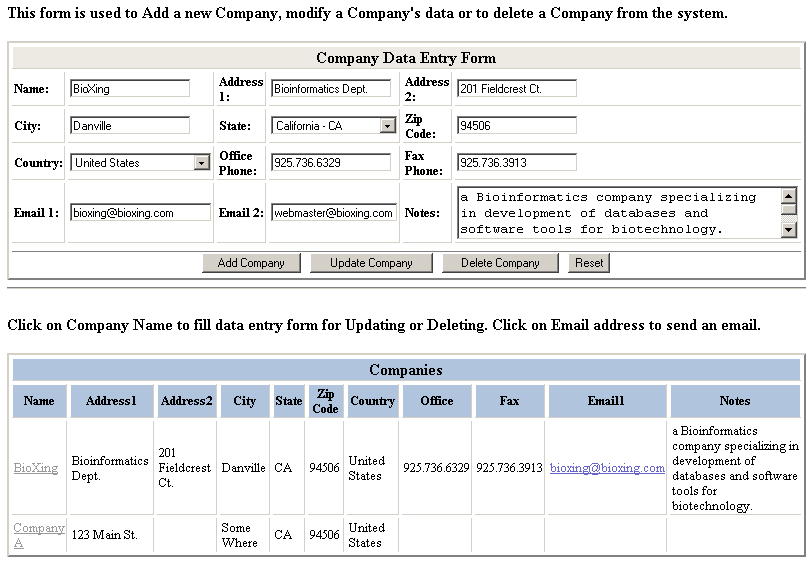Screen dimensions: 812x564
Task: Open the BioXing company name link
Action: (36, 468)
